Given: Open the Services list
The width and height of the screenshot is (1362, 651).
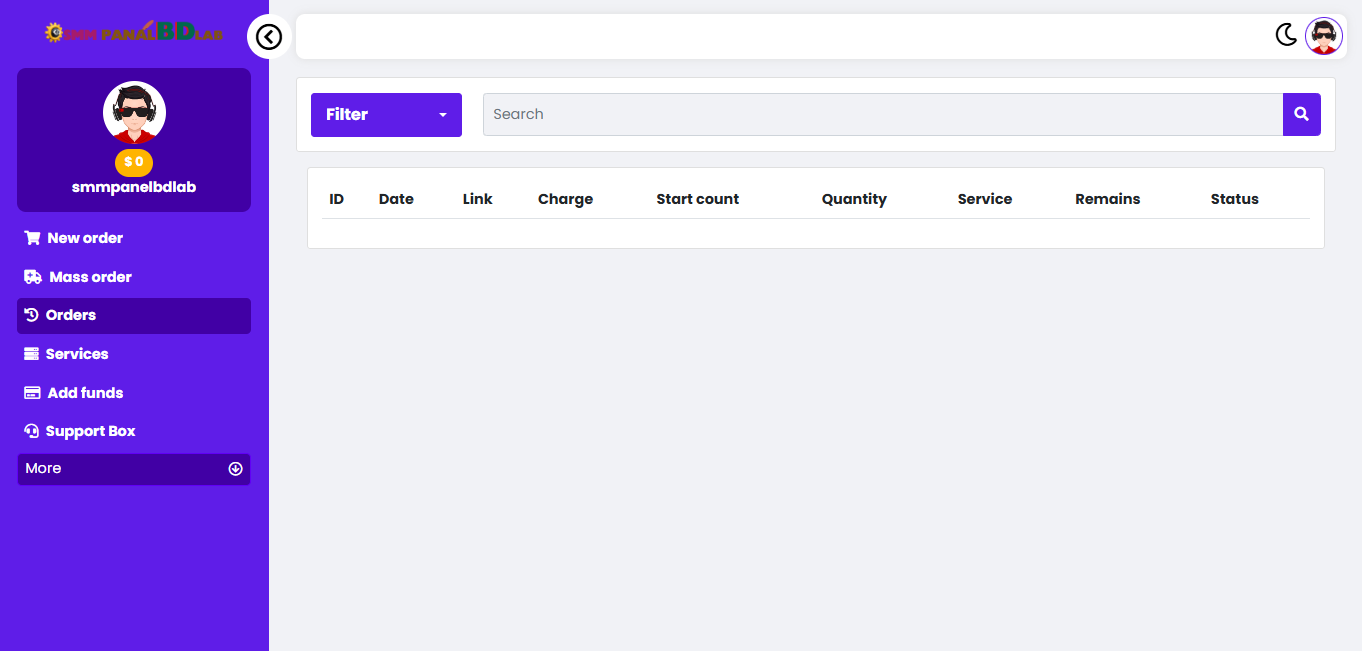Looking at the screenshot, I should click(x=77, y=354).
